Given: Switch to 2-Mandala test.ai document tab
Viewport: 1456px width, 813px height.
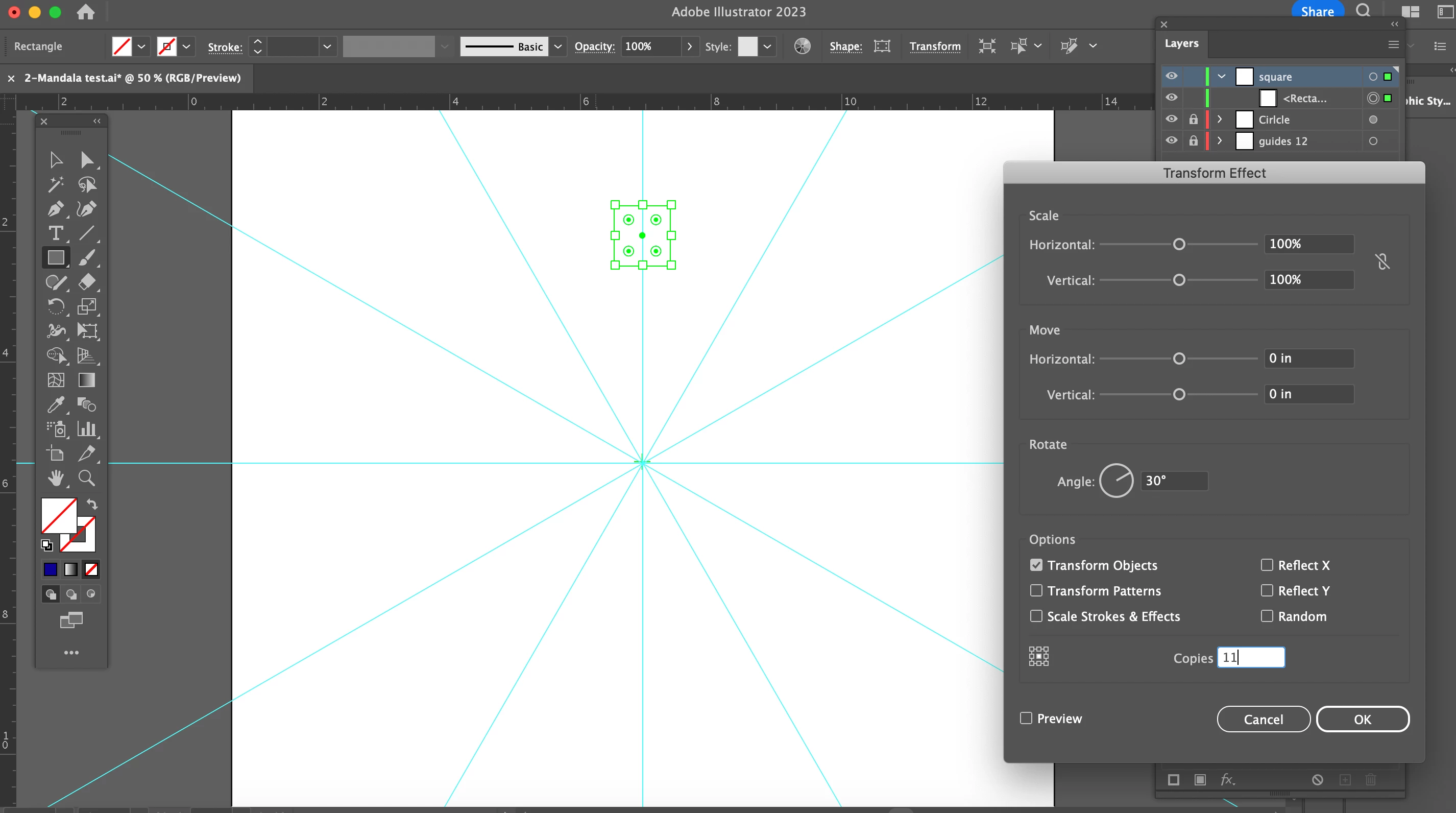Looking at the screenshot, I should point(132,78).
